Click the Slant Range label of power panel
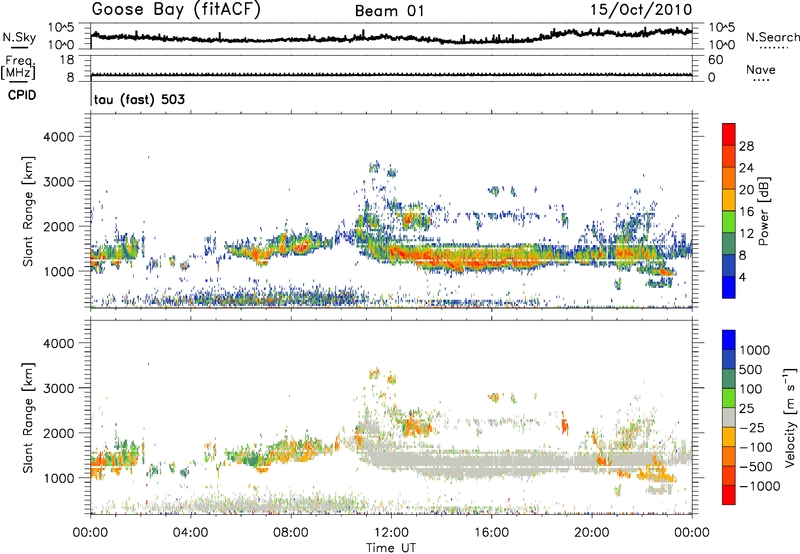The width and height of the screenshot is (800, 554). [28, 211]
